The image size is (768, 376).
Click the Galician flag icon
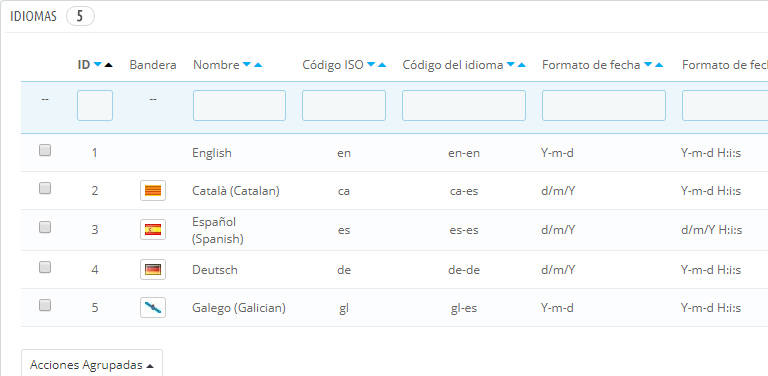pos(153,307)
